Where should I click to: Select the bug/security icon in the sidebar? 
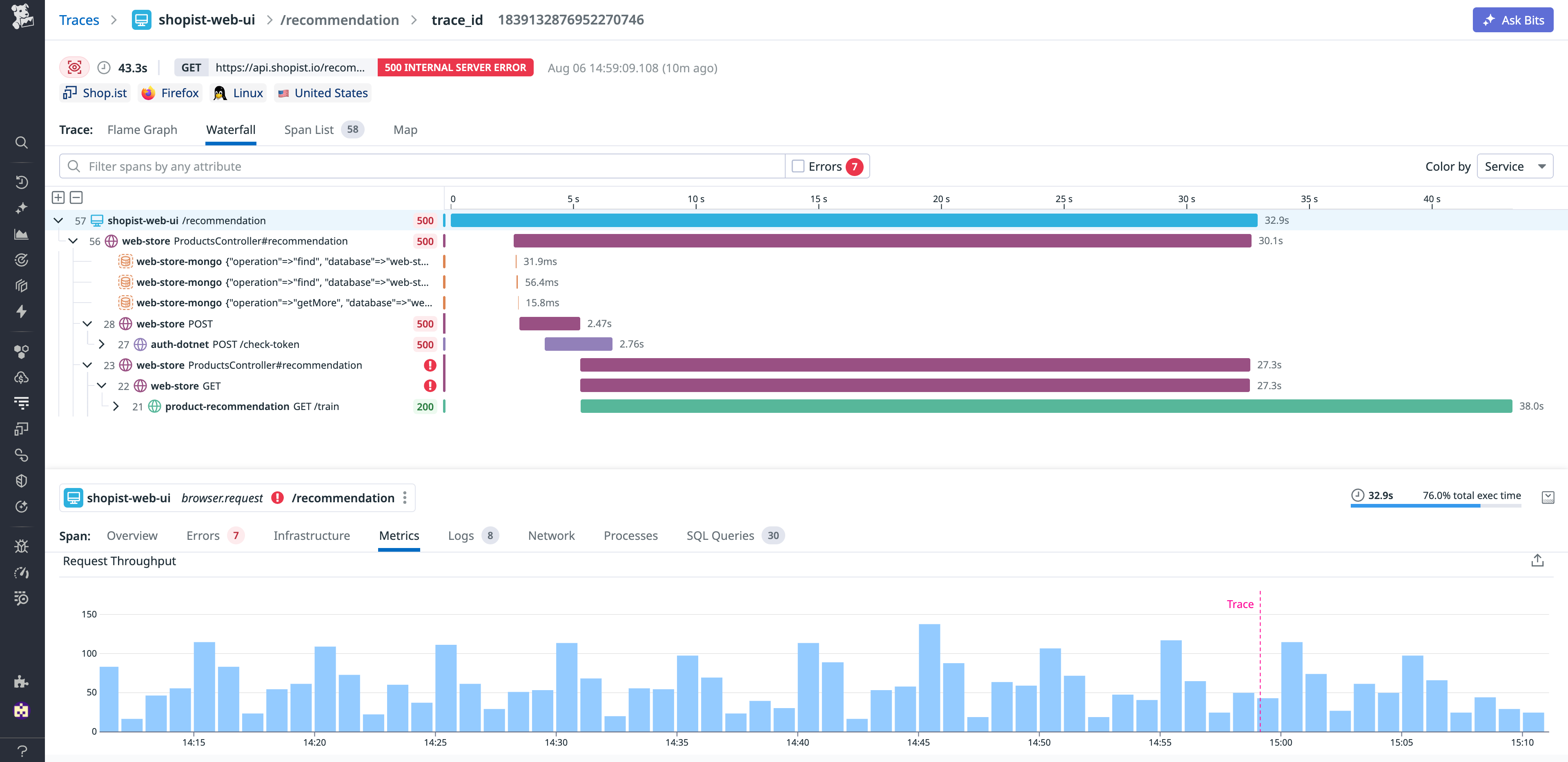21,546
